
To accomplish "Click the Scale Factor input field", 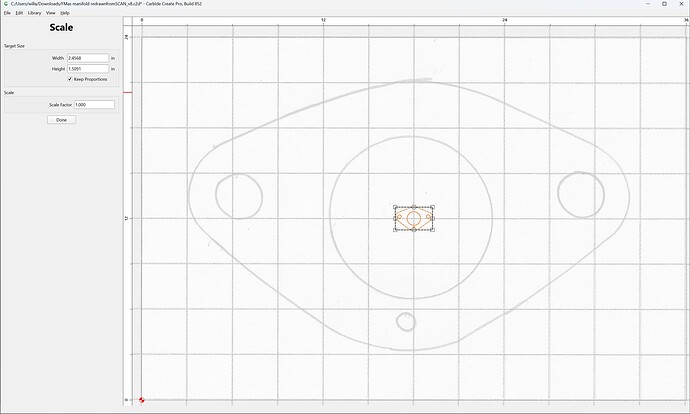I will pos(94,105).
